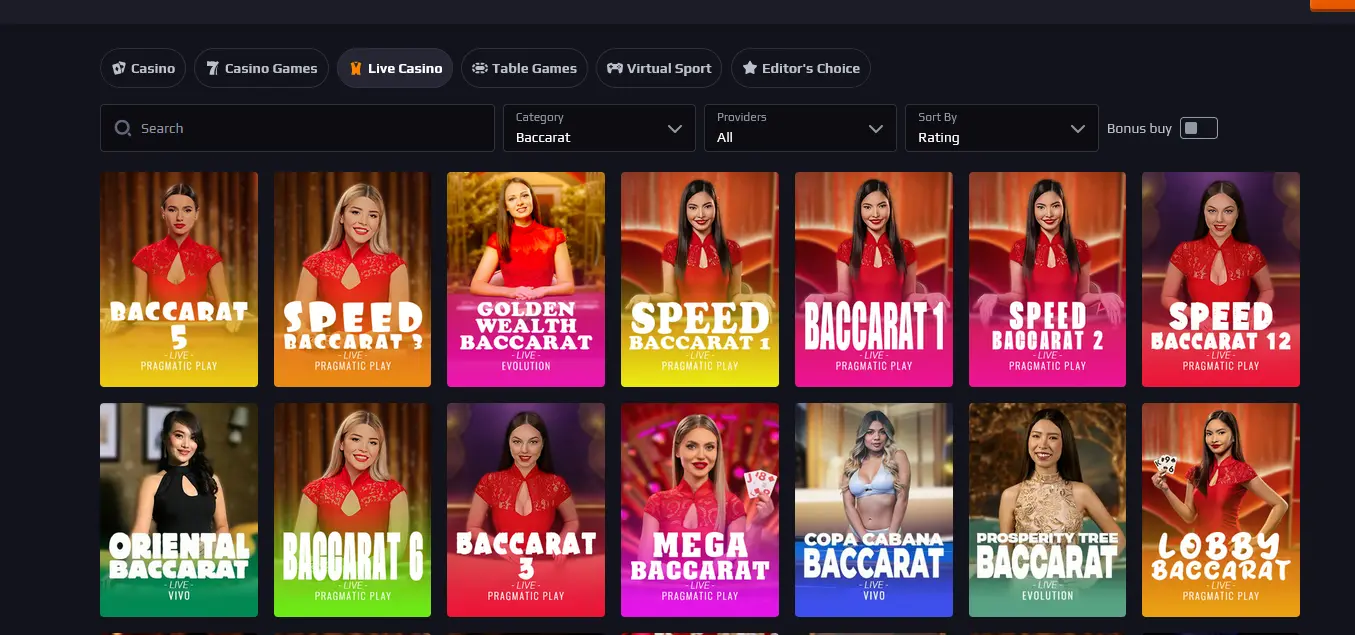Image resolution: width=1355 pixels, height=635 pixels.
Task: Open the Virtual Sport tab
Action: (659, 68)
